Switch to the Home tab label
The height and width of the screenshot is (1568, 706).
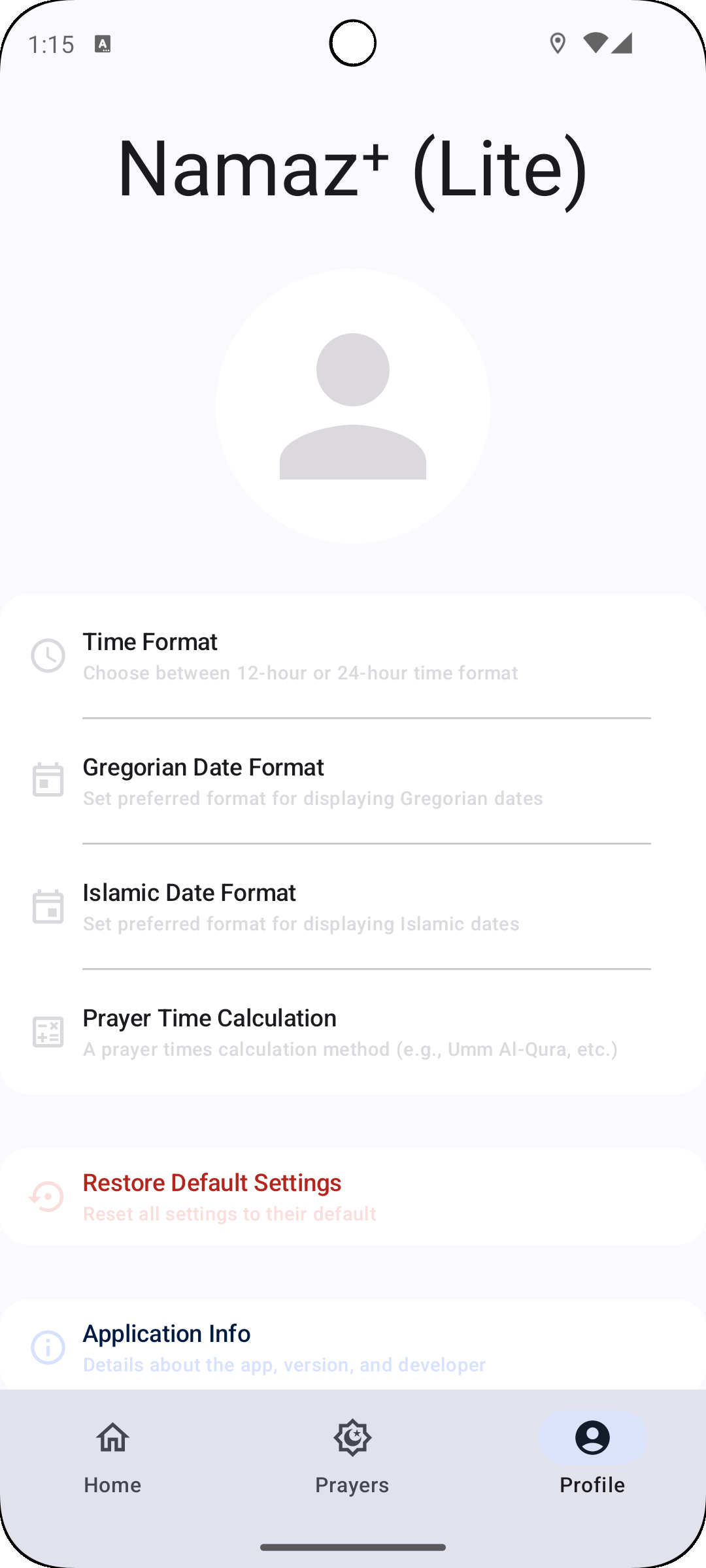coord(112,1485)
